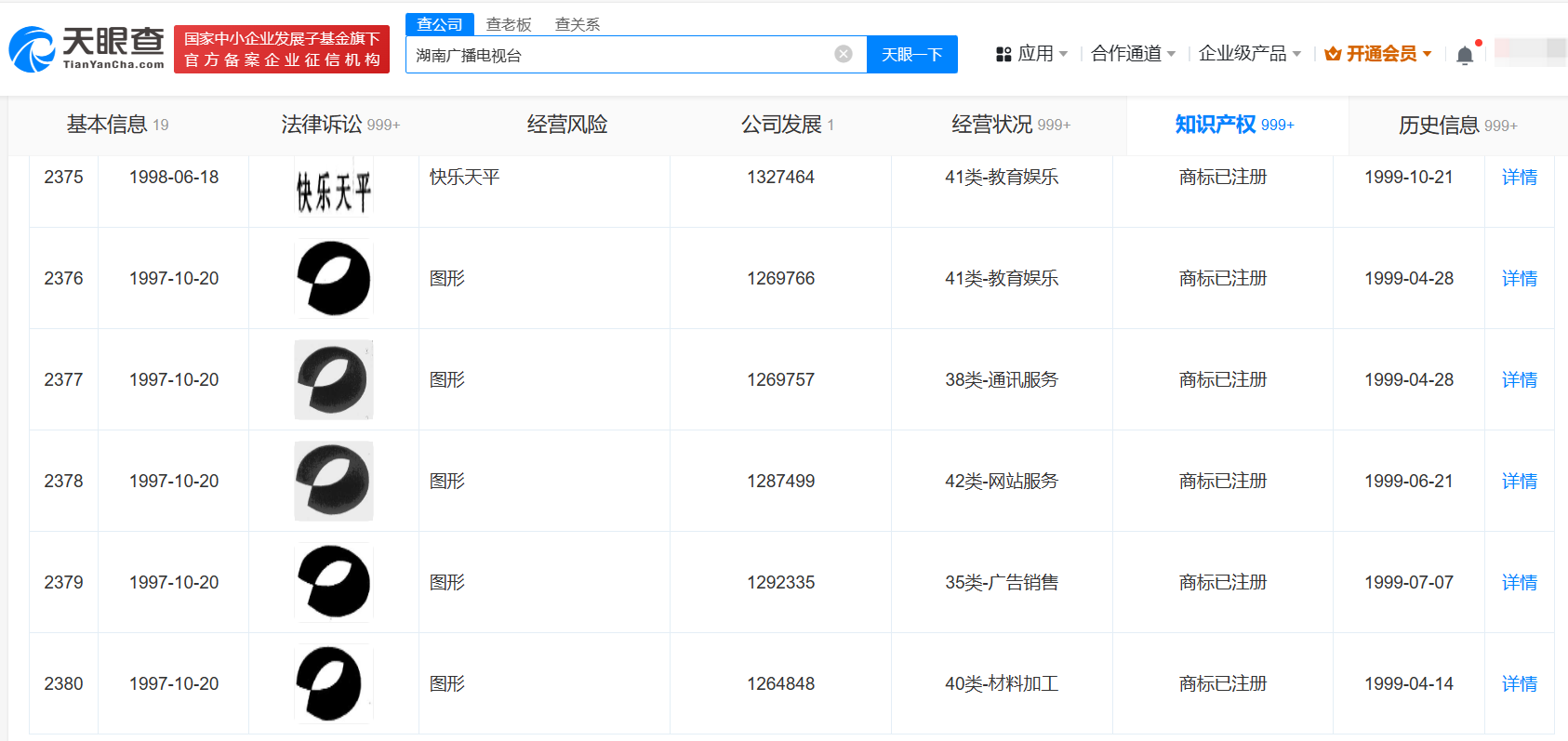The width and height of the screenshot is (1568, 741).
Task: Switch to 法律诉讼 tab
Action: pos(340,125)
